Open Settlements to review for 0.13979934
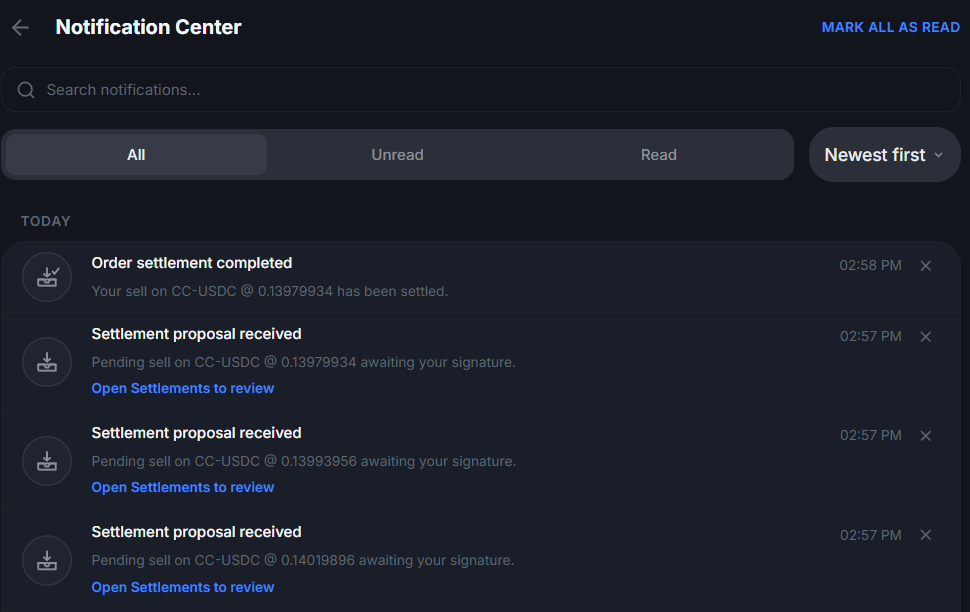 [182, 388]
